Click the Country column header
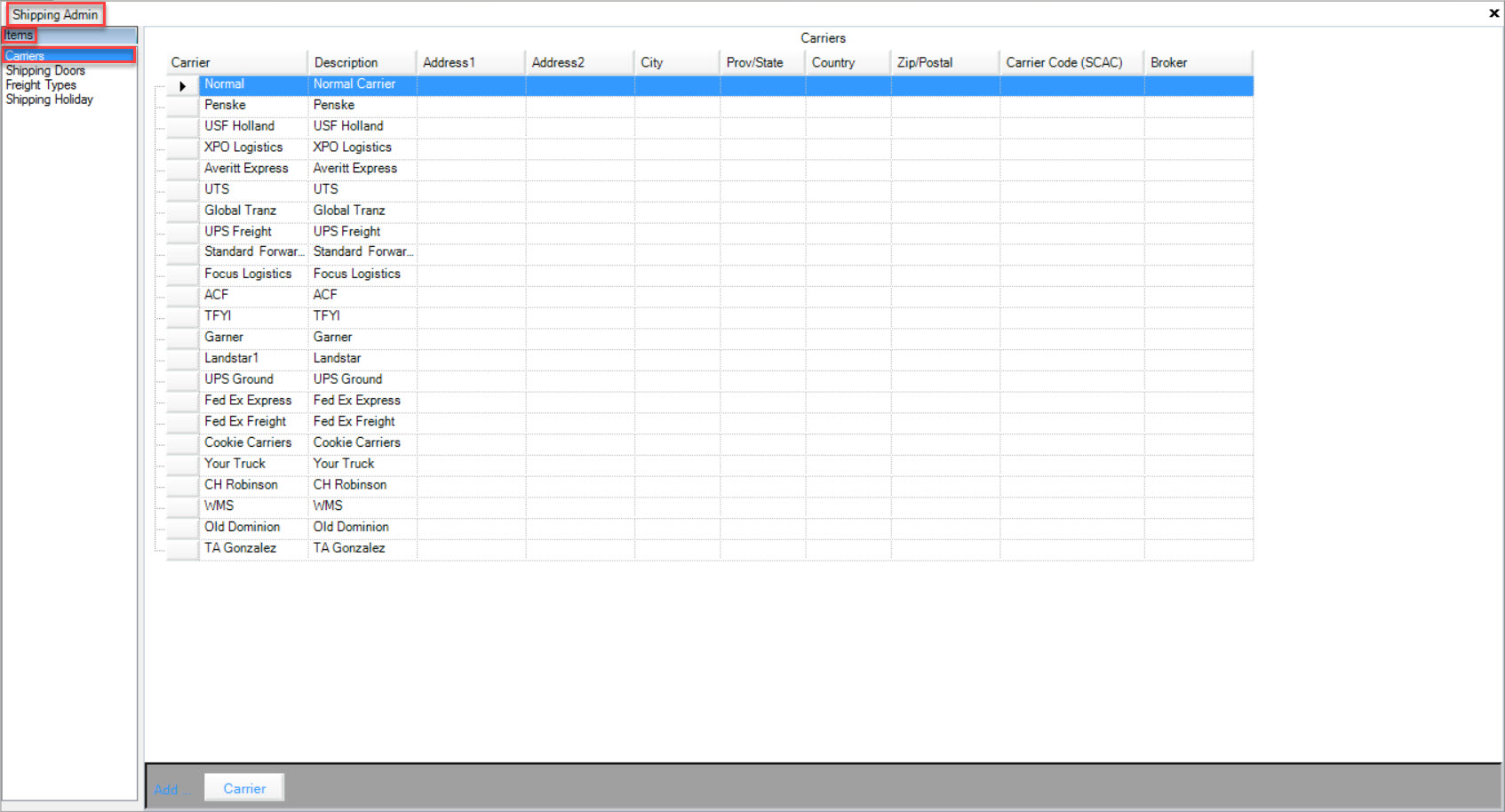This screenshot has height=812, width=1505. point(848,62)
